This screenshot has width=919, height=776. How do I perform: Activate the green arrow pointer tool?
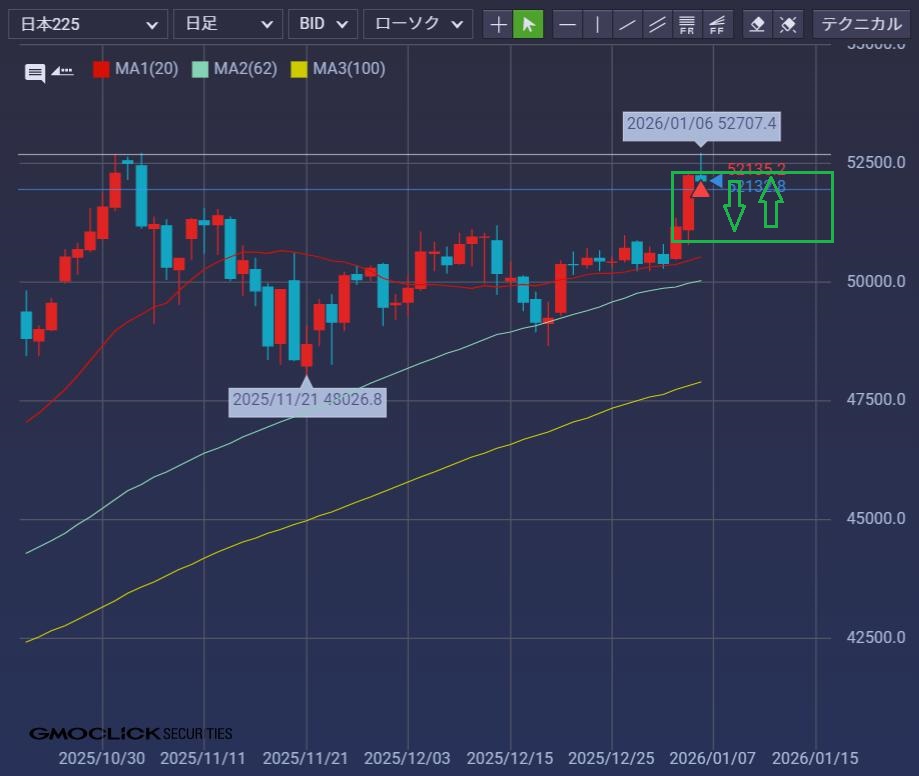[528, 24]
